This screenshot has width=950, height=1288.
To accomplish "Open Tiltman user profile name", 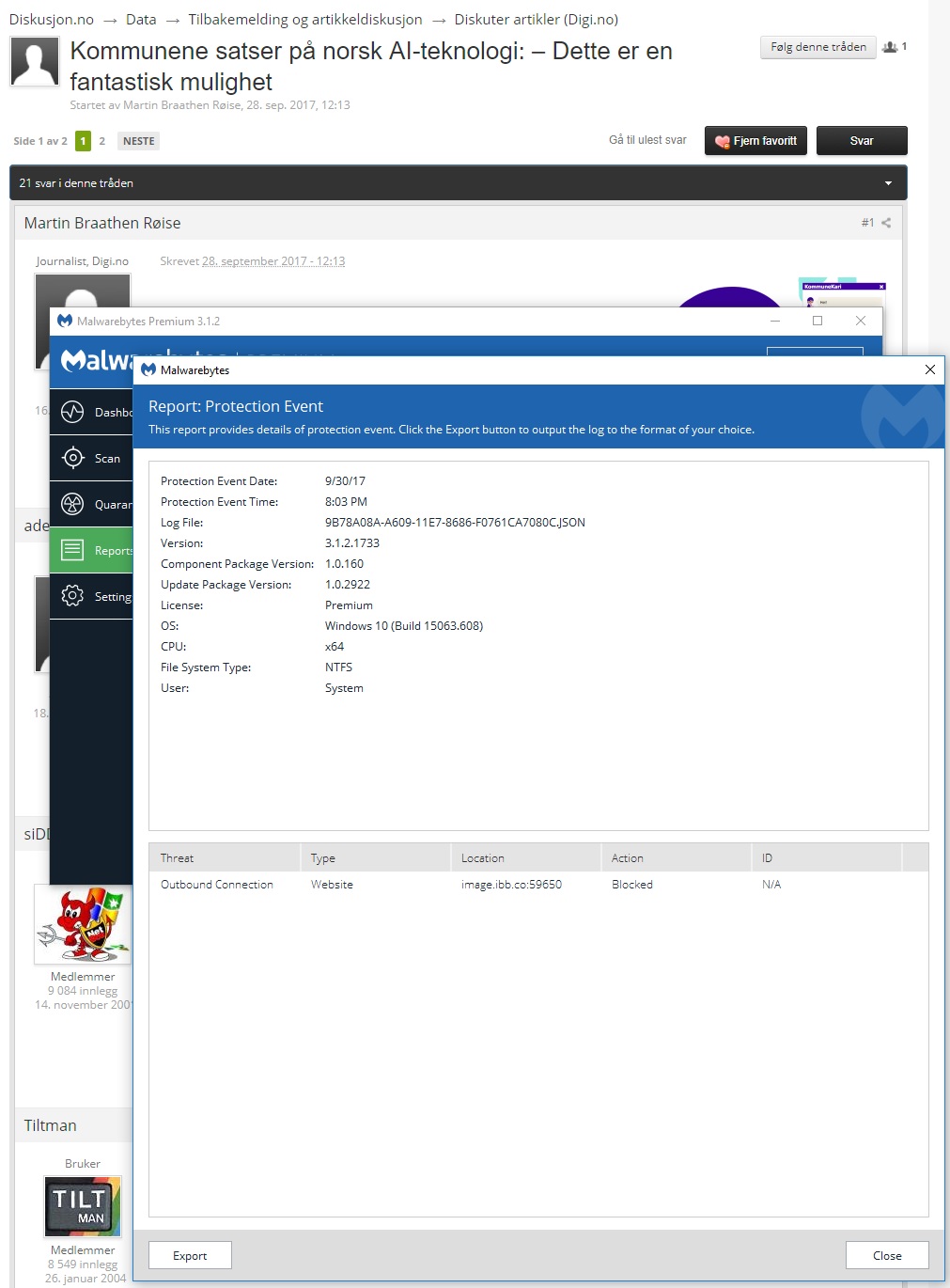I will click(x=51, y=1125).
